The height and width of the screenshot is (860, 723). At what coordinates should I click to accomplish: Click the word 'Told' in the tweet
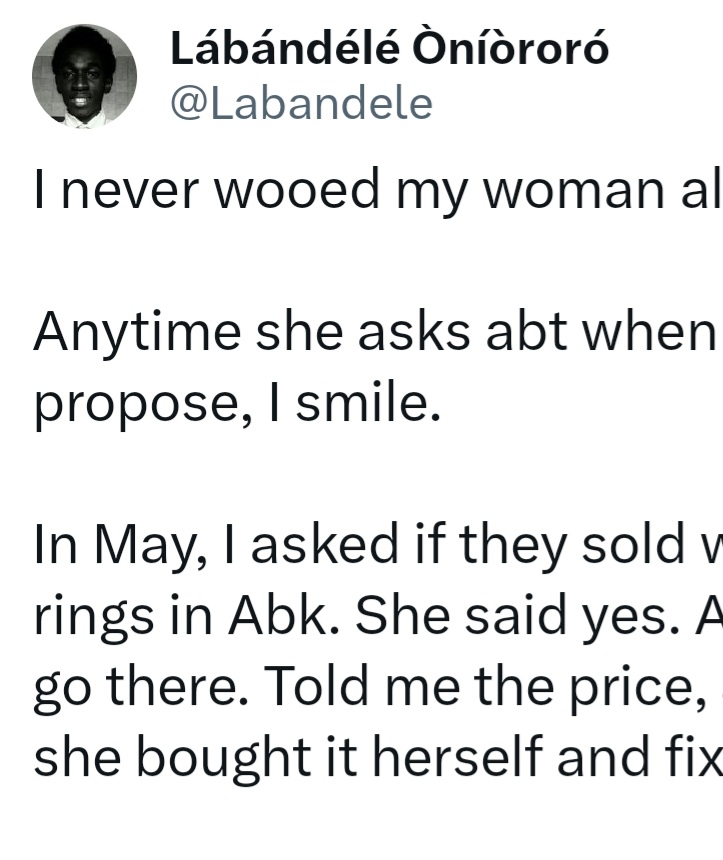pyautogui.click(x=317, y=686)
